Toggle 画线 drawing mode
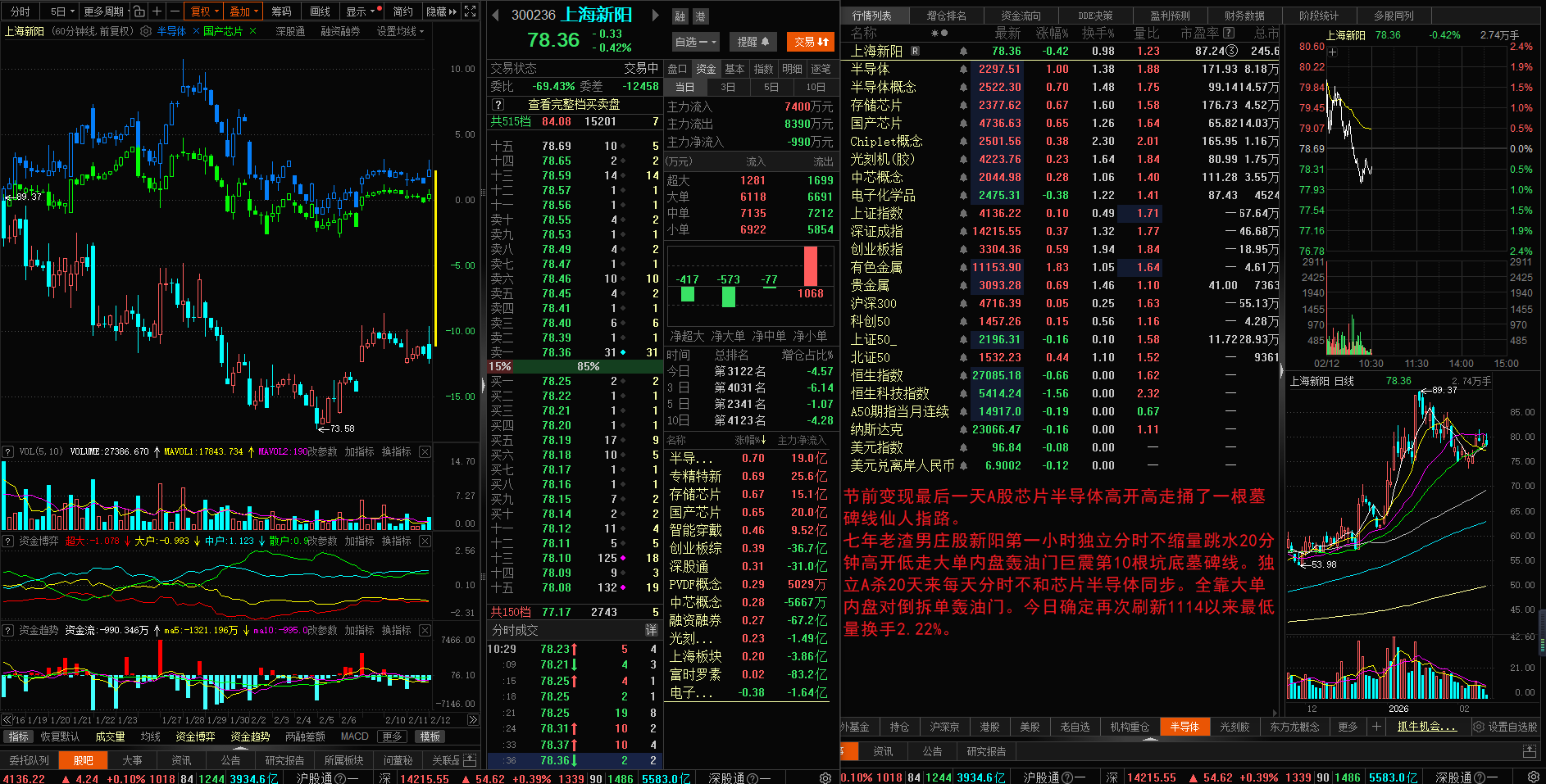 point(321,11)
